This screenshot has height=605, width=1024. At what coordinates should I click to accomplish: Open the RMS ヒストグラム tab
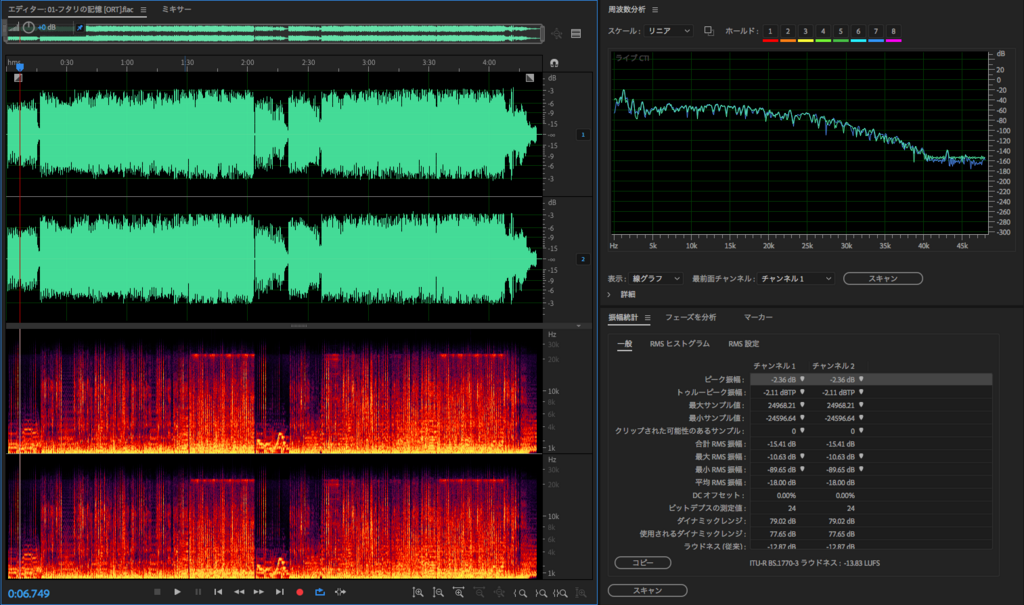pos(679,344)
